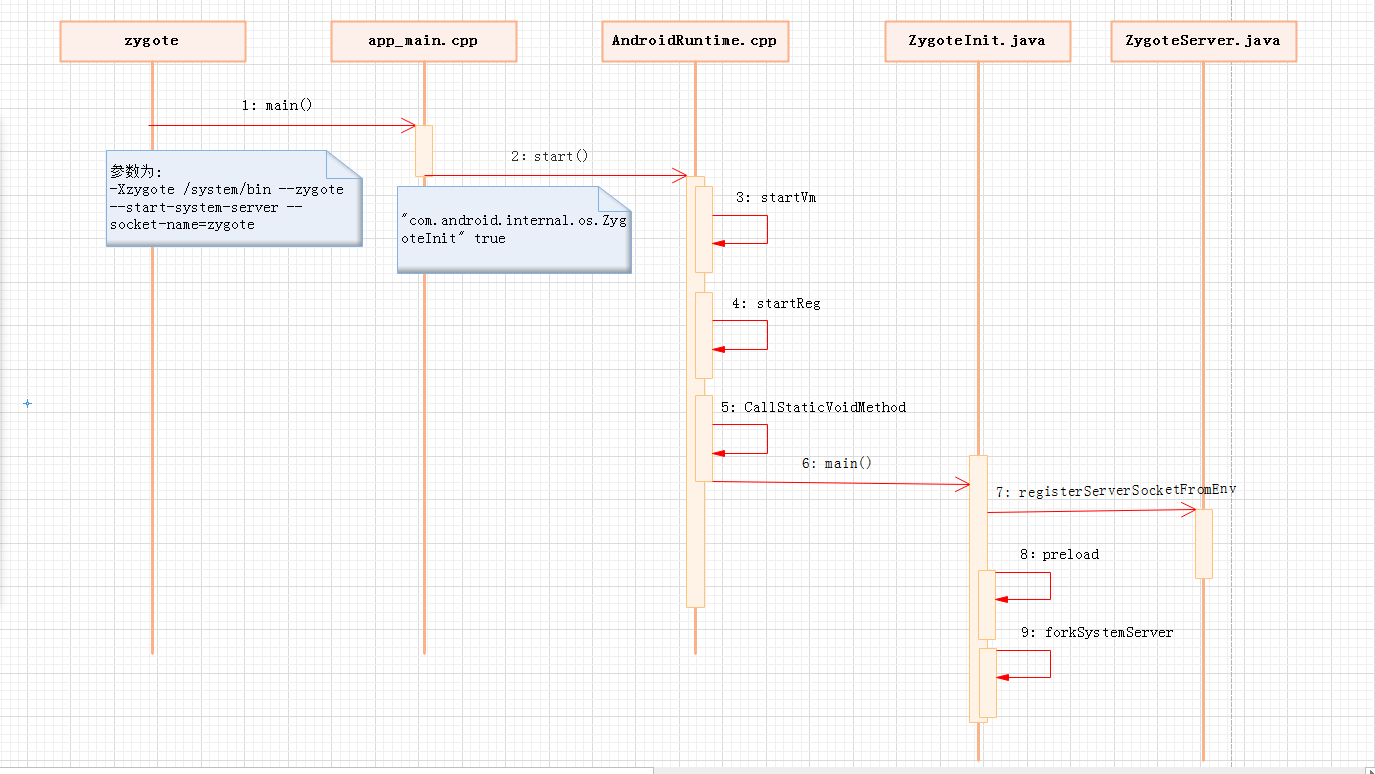Select the forkSystemServer self-call arrow

1023,665
